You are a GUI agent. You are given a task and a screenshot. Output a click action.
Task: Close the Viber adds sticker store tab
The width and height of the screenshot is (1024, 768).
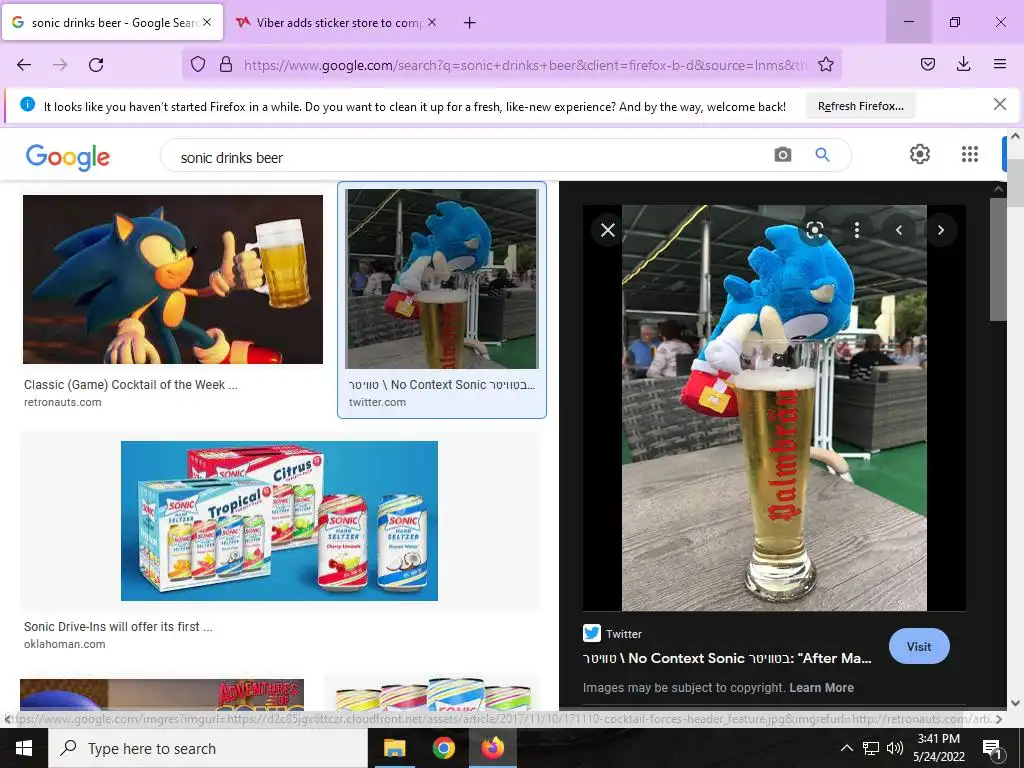[432, 22]
